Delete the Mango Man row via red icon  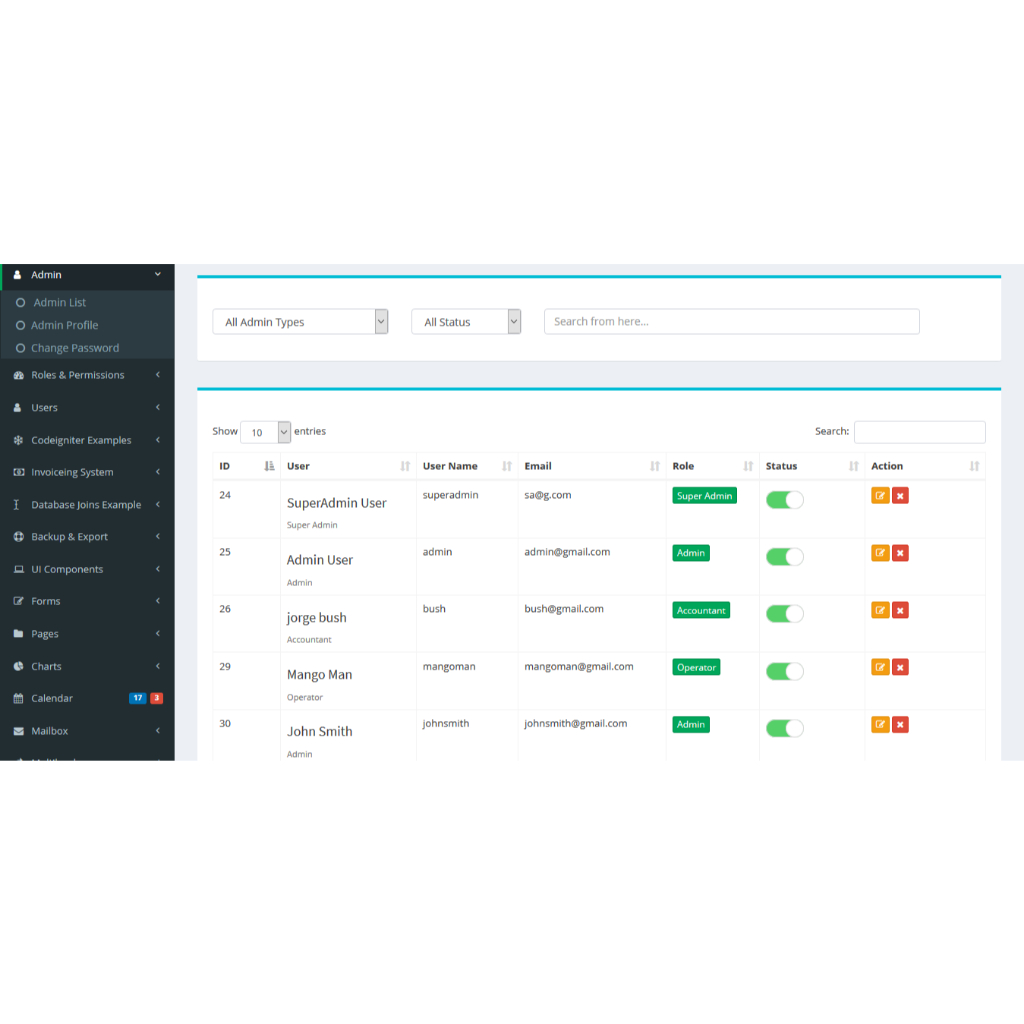[x=900, y=667]
